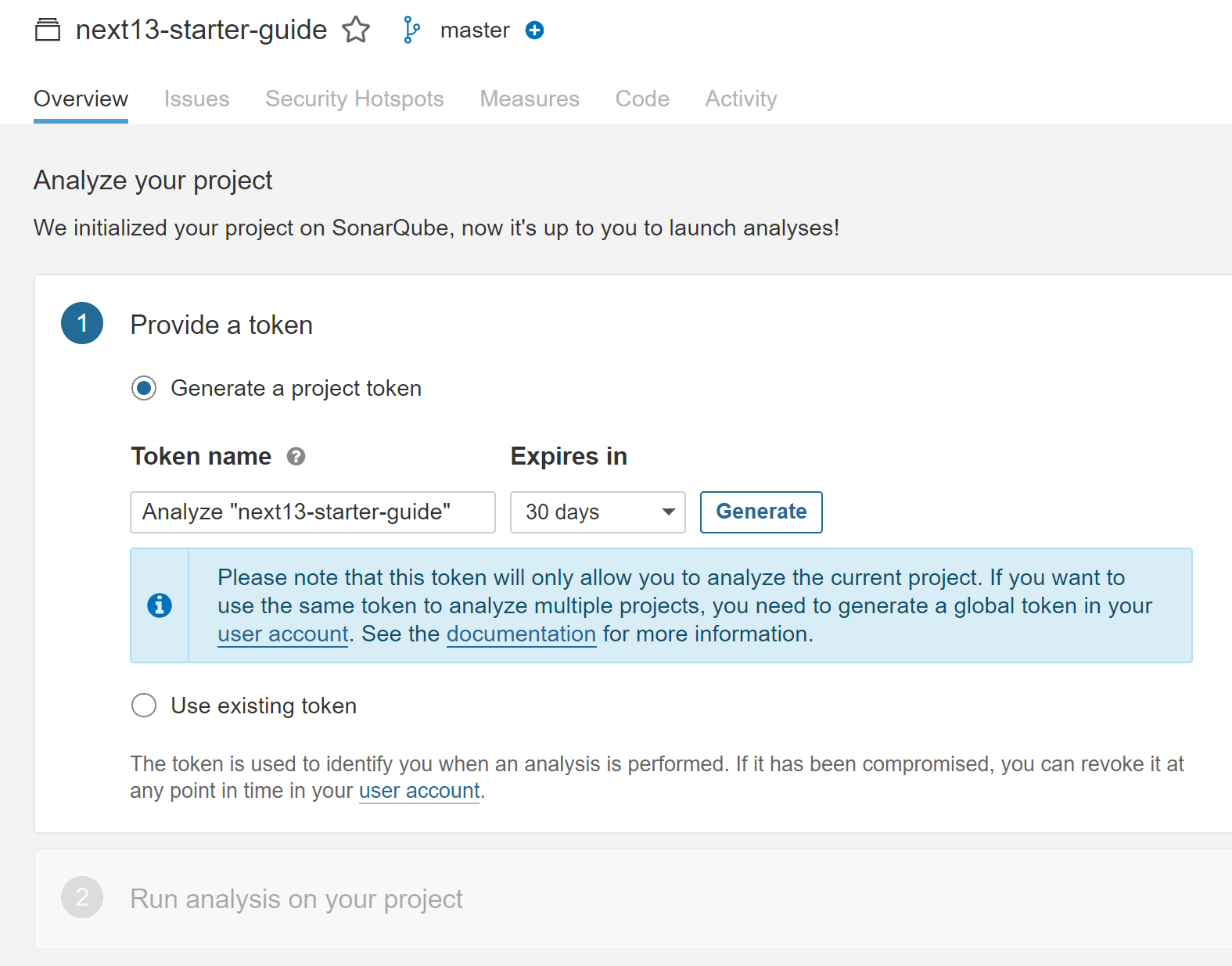
Task: Click the plus icon to add a branch
Action: (x=535, y=30)
